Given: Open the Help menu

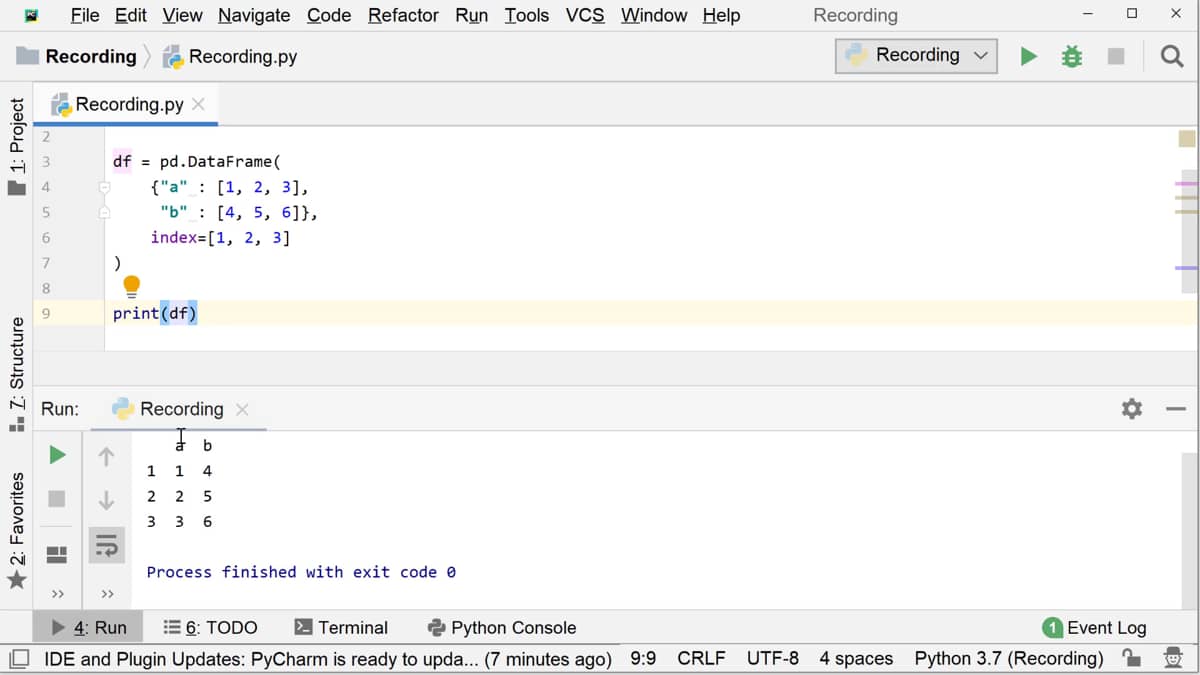Looking at the screenshot, I should tap(721, 15).
